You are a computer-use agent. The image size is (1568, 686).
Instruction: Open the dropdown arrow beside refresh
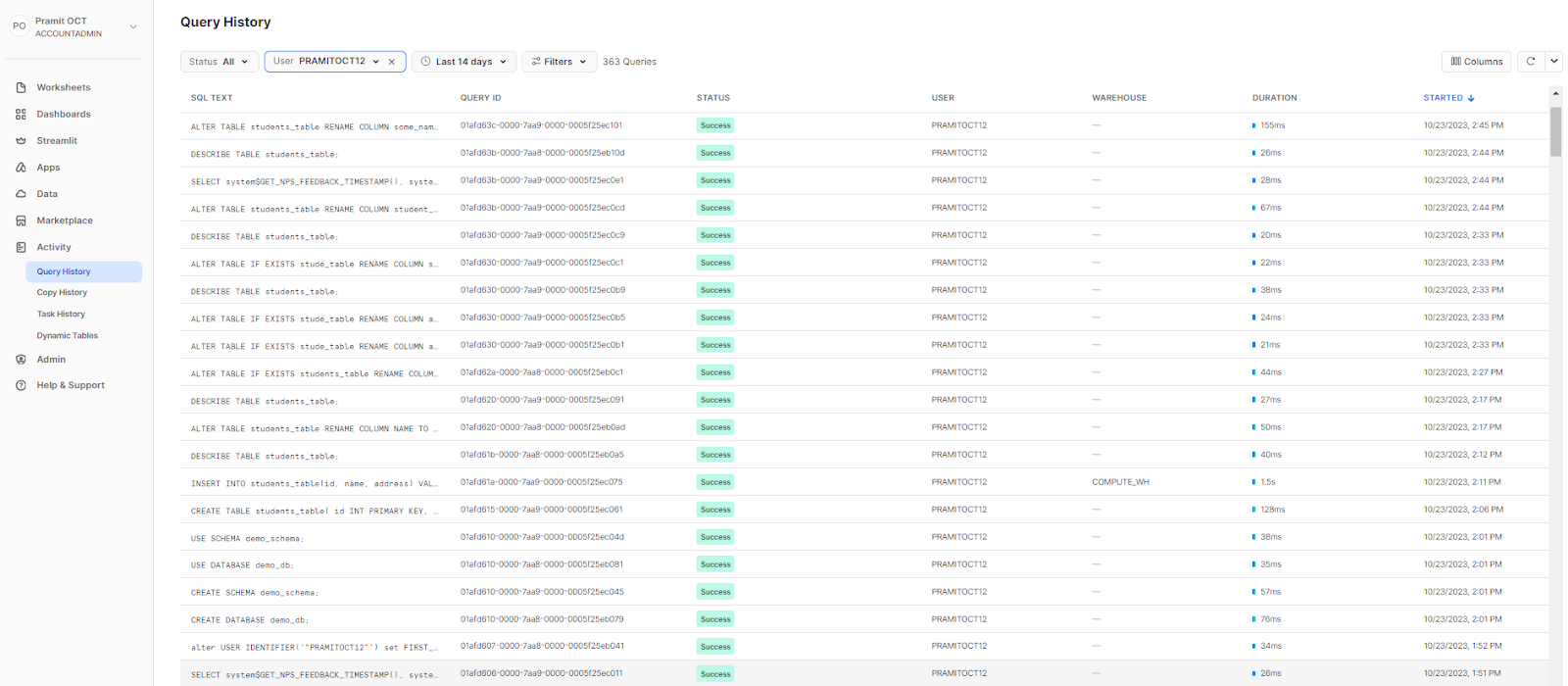click(1554, 61)
